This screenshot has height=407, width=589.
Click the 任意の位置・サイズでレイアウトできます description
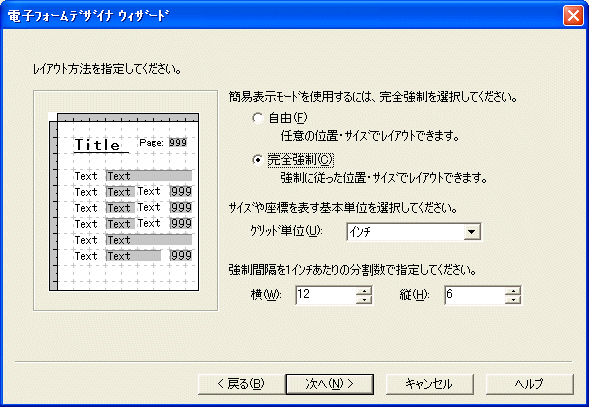370,136
